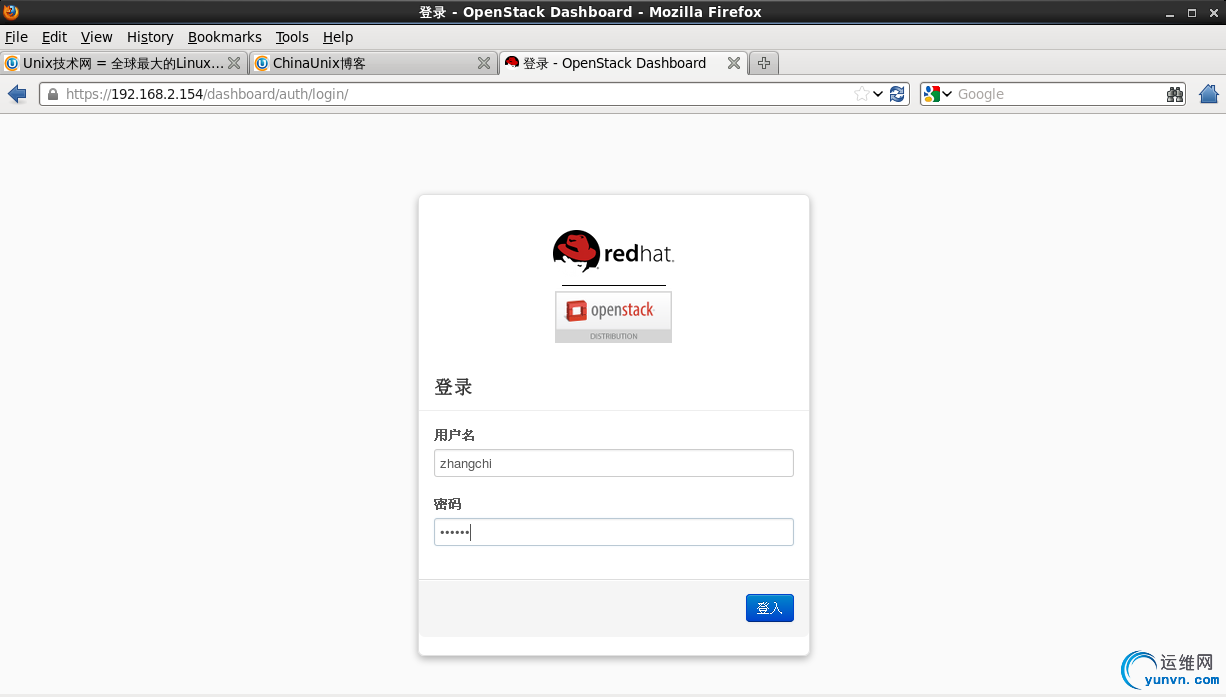Open the Help menu
1226x697 pixels.
click(x=338, y=37)
